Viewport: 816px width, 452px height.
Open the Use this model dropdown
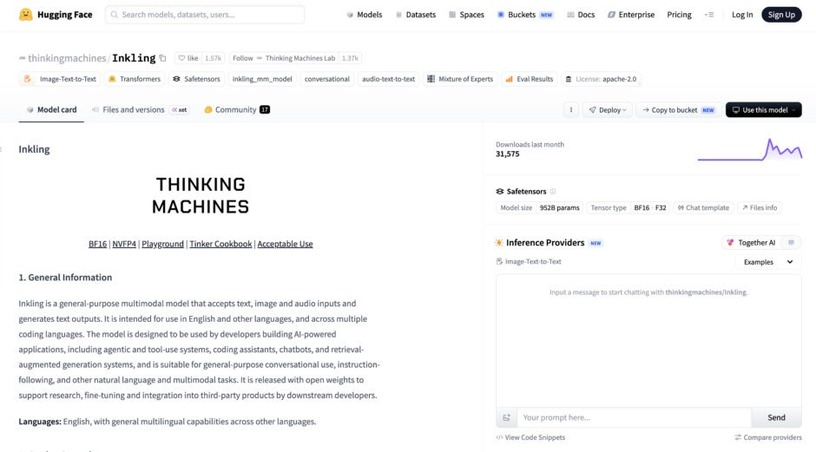point(763,110)
